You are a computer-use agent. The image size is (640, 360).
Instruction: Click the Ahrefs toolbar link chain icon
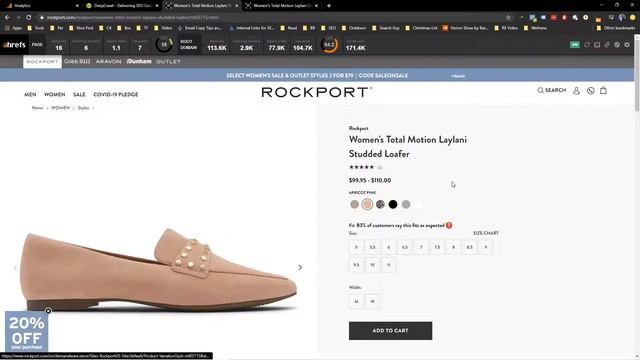pos(607,44)
